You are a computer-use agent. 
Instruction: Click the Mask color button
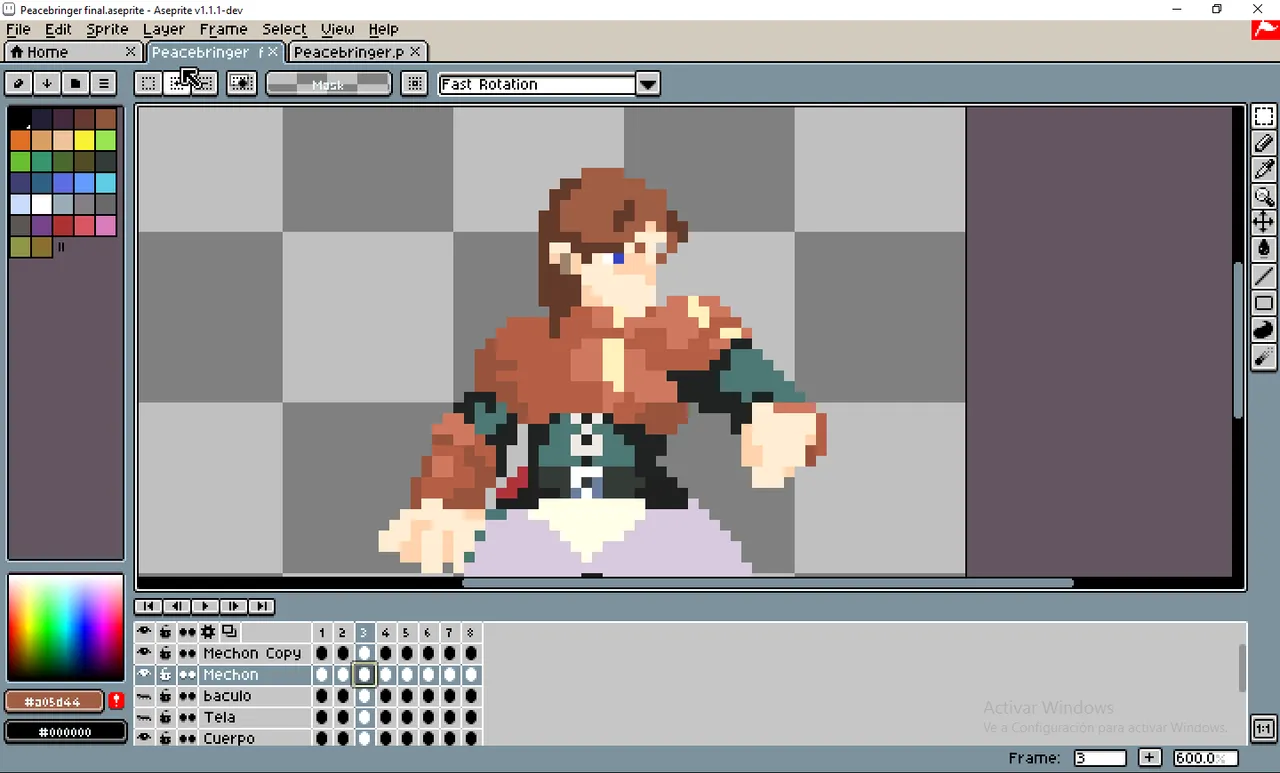click(x=328, y=84)
